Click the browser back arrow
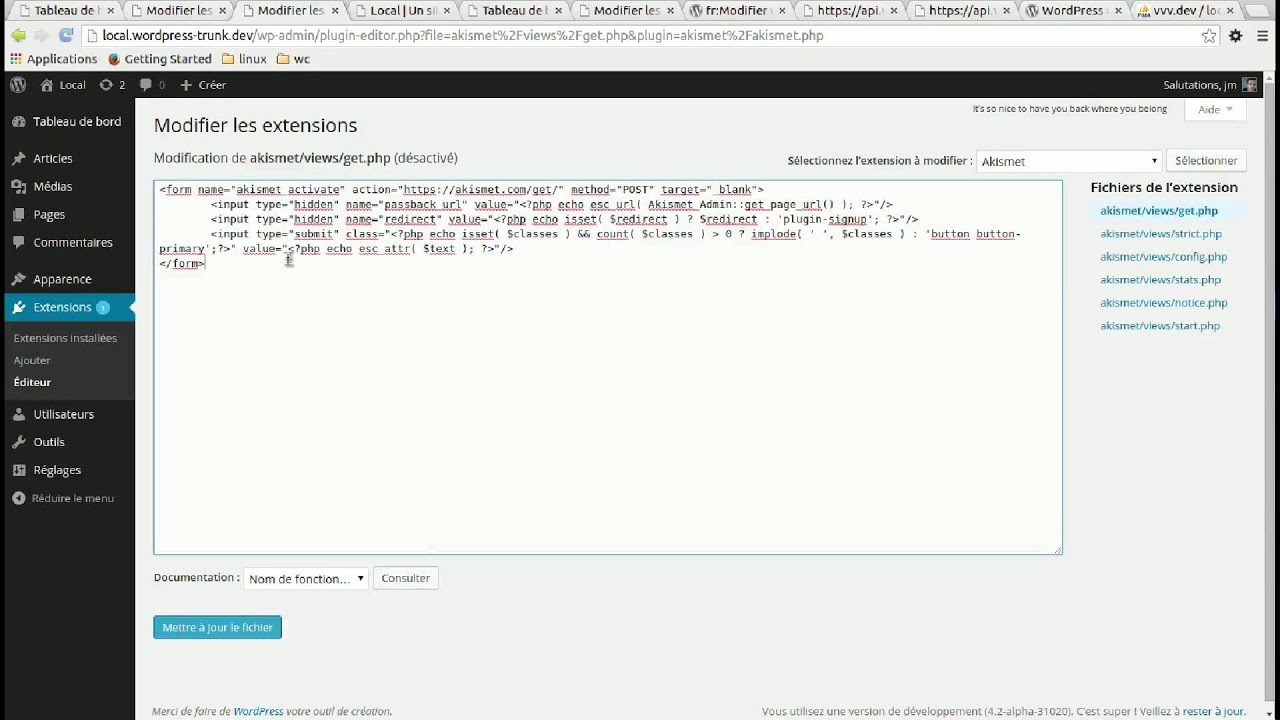1280x720 pixels. pyautogui.click(x=17, y=35)
